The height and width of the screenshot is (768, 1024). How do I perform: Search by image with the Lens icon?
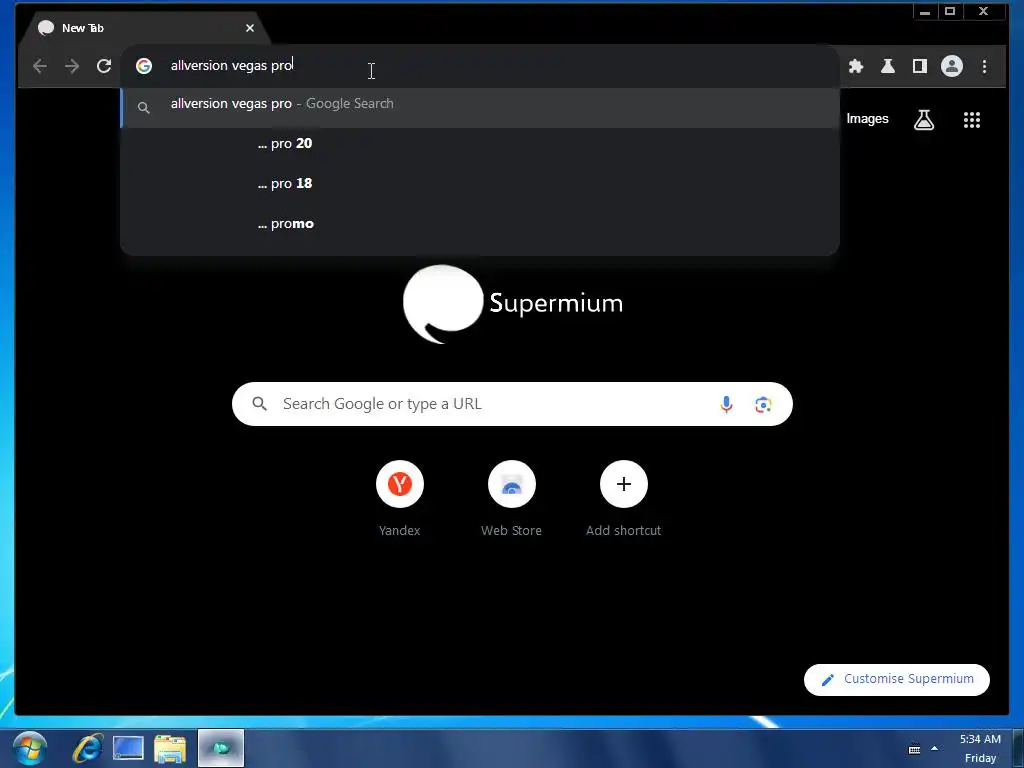(x=763, y=404)
